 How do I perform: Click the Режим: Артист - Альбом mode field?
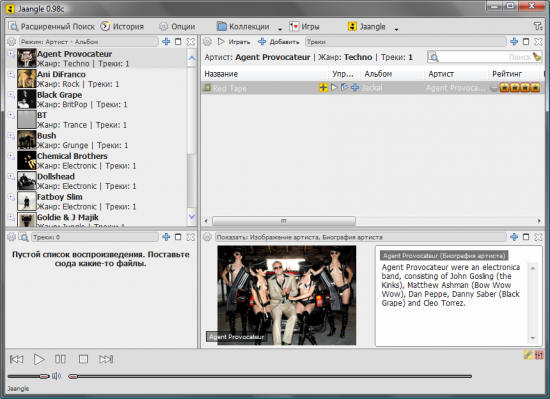(88, 42)
